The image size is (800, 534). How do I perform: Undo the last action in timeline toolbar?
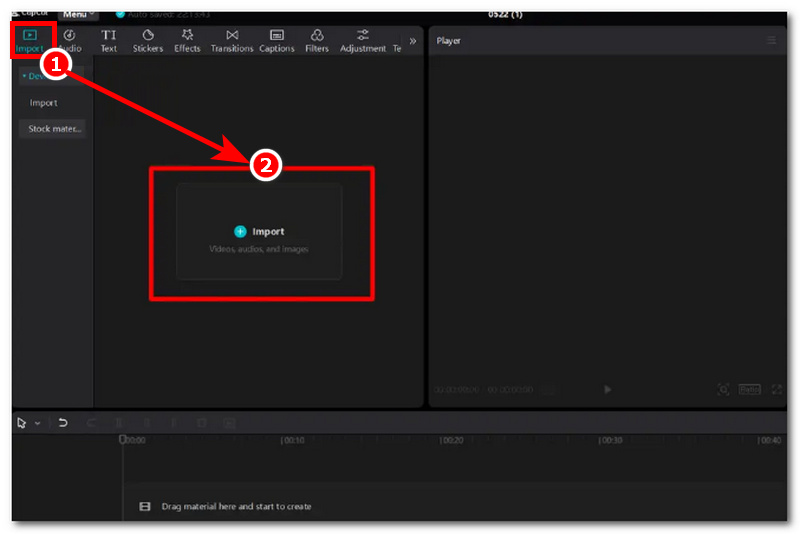pyautogui.click(x=63, y=423)
